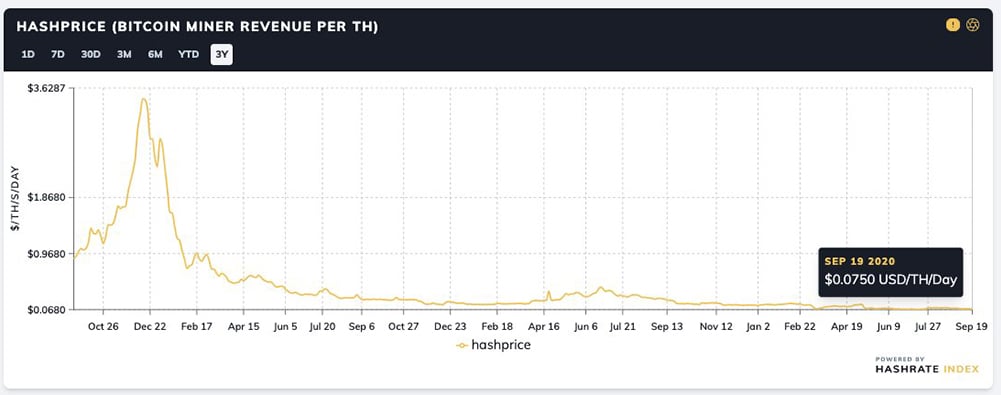Click the camera snapshot icon
This screenshot has height=395, width=1001.
coord(972,26)
